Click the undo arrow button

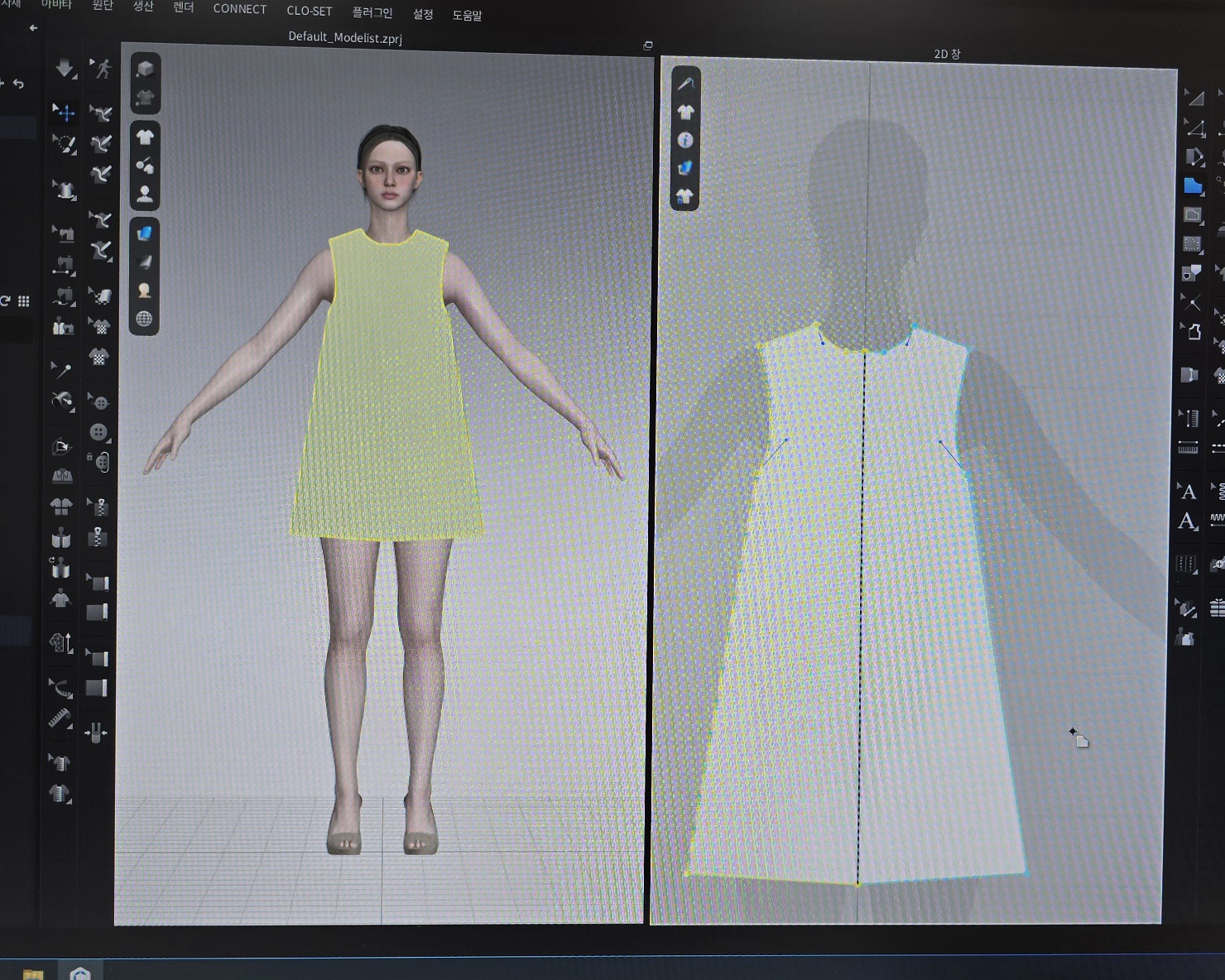point(18,84)
